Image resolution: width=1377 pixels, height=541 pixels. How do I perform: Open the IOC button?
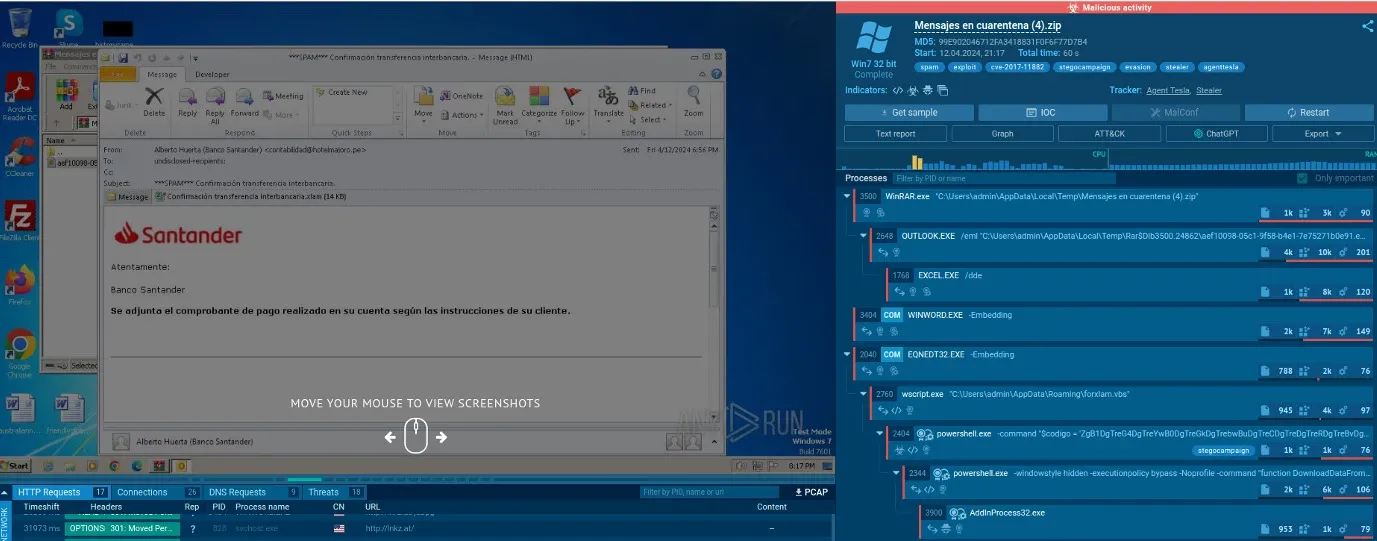[1042, 113]
